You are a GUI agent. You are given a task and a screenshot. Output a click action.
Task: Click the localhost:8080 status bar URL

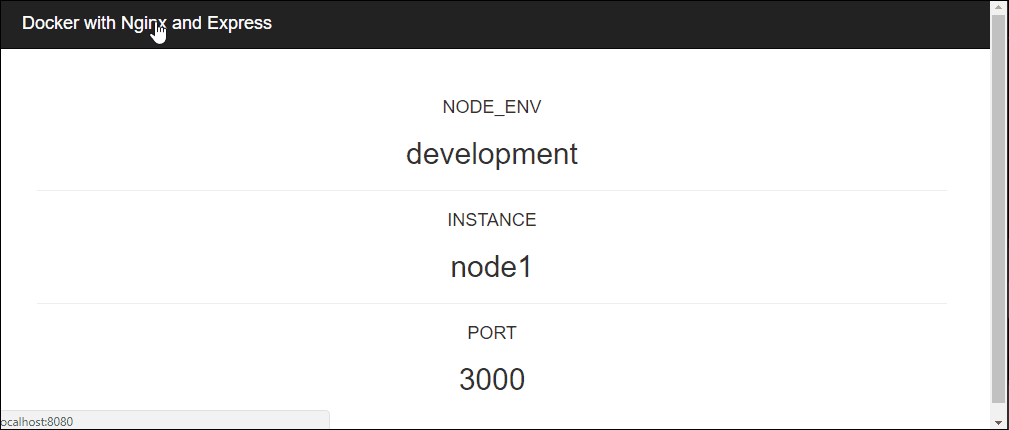[x=37, y=422]
